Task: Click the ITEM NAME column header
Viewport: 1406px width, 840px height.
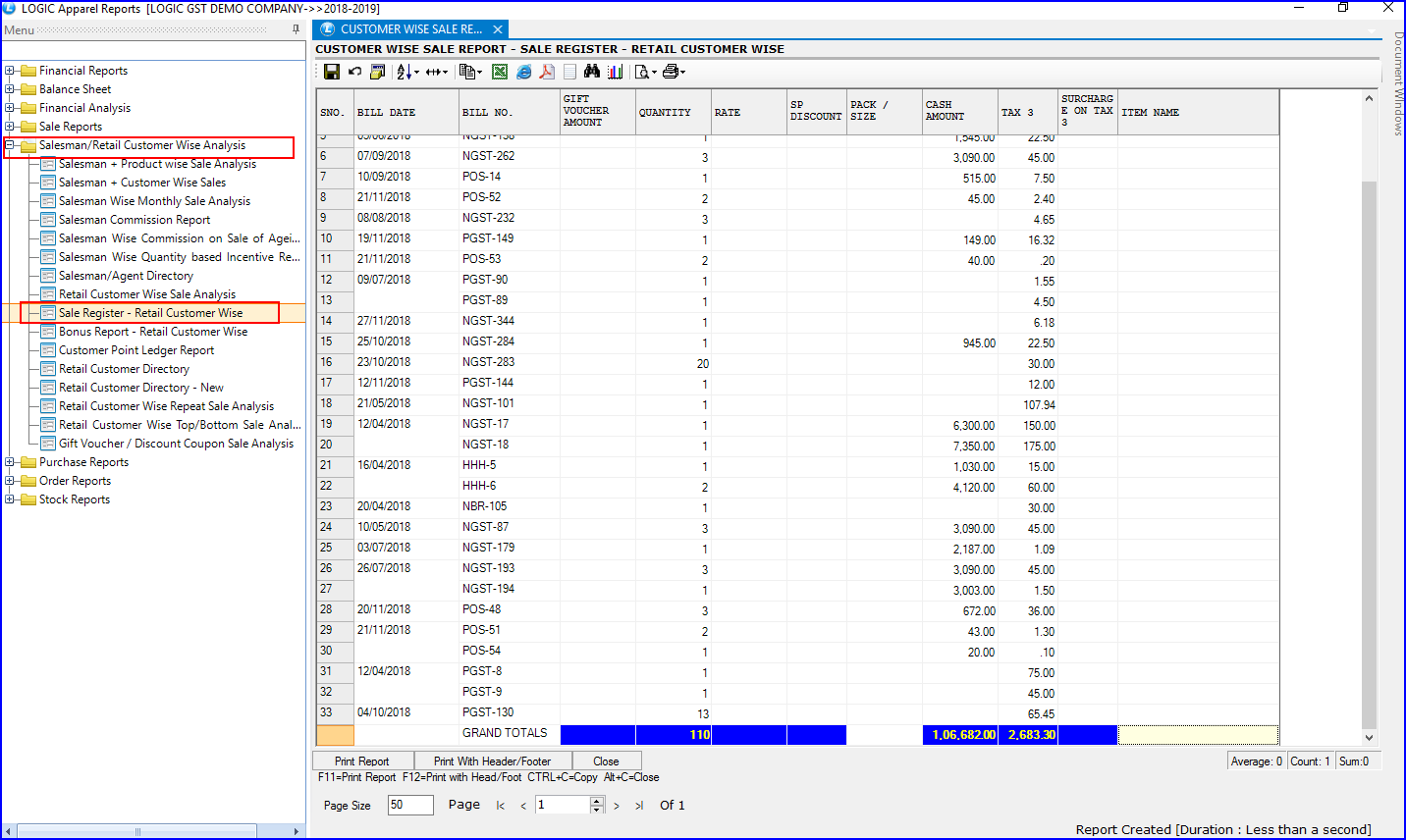Action: [x=1198, y=112]
